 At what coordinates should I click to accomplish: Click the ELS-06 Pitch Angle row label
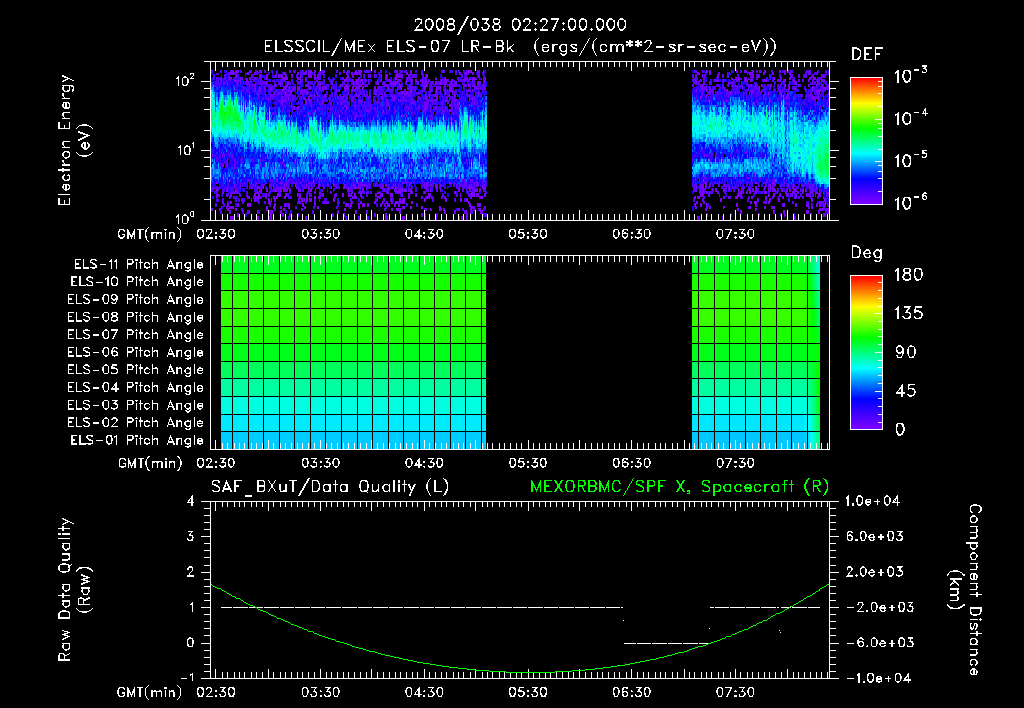136,353
